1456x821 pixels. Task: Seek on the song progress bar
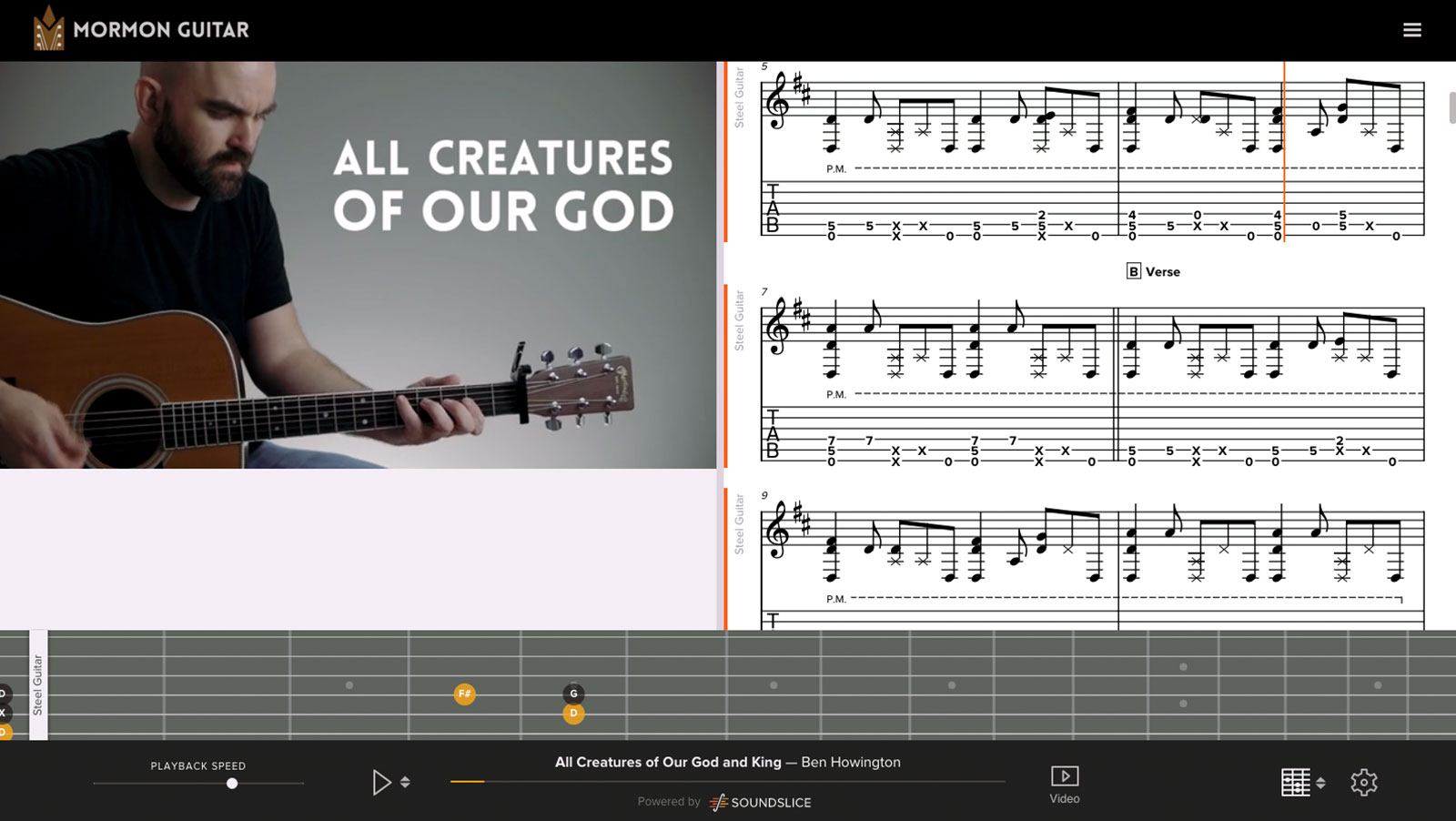point(727,781)
